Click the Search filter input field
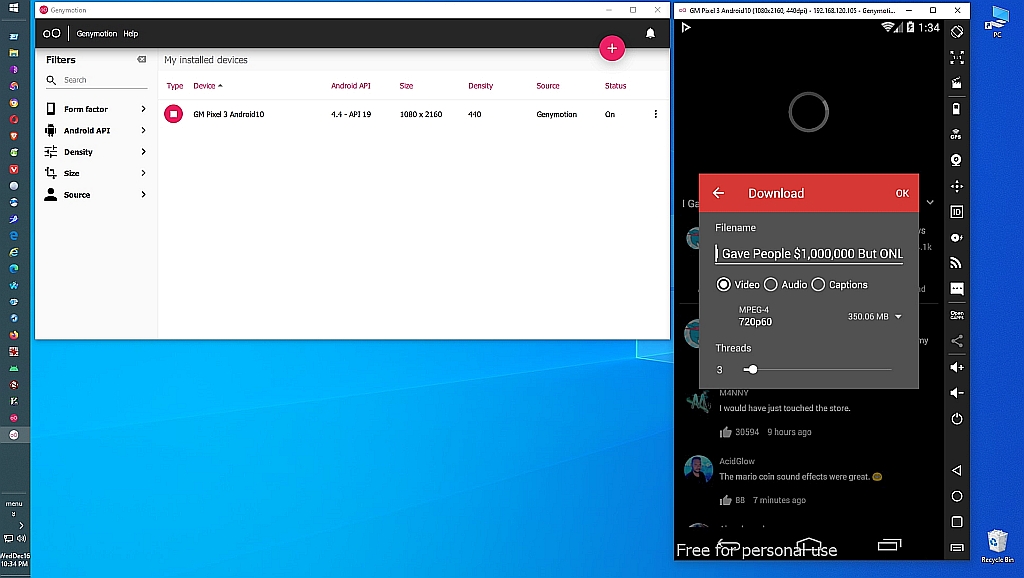Viewport: 1024px width, 578px height. (97, 80)
